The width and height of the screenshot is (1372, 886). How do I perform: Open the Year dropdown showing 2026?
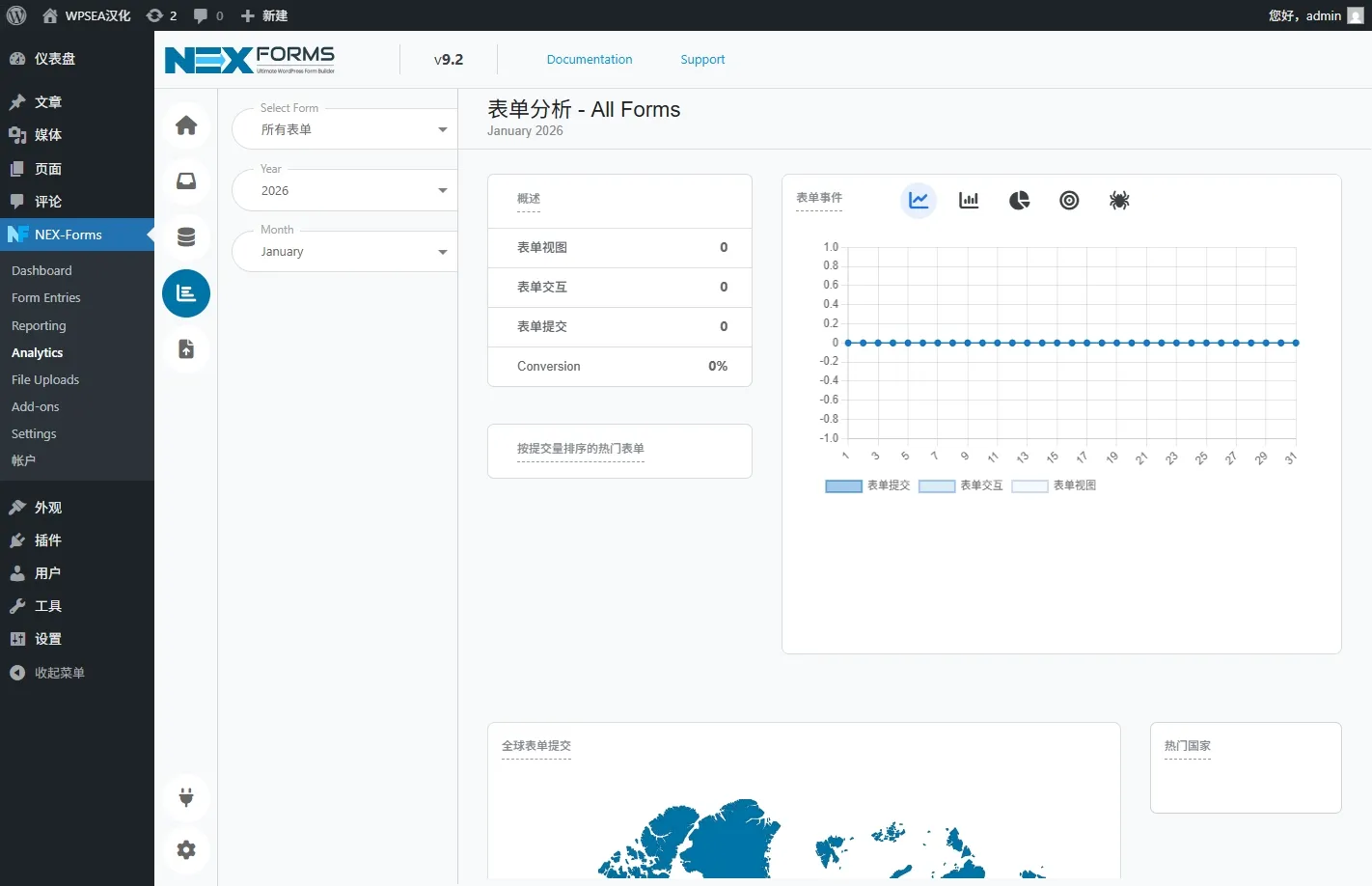pos(344,191)
